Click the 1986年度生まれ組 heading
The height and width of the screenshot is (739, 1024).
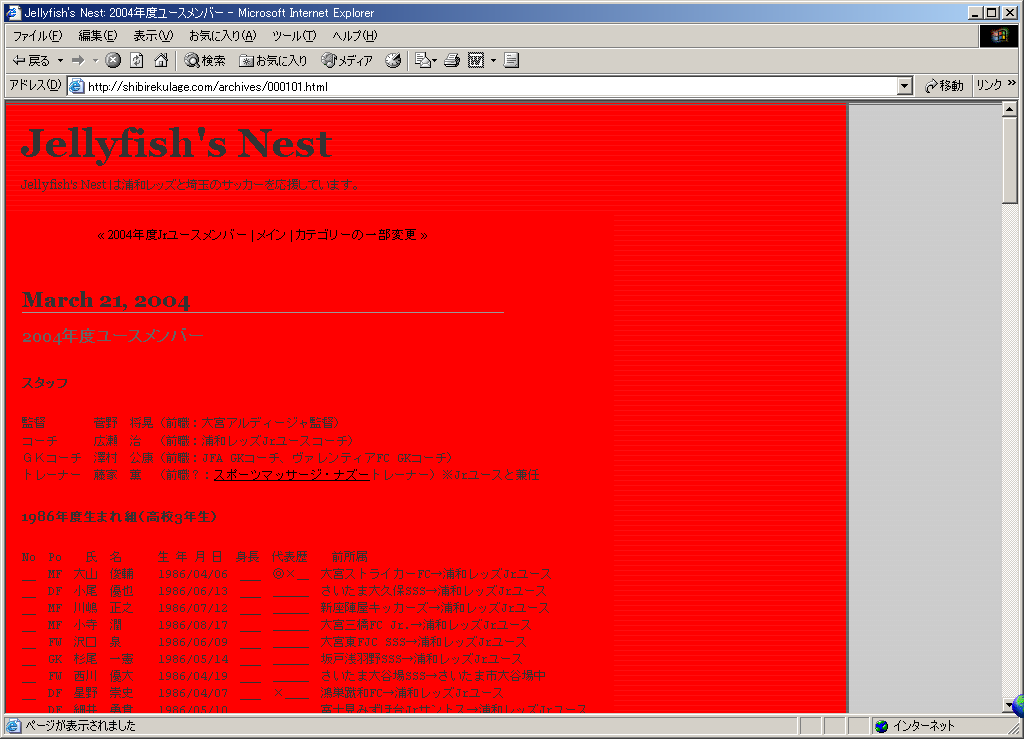tap(120, 516)
